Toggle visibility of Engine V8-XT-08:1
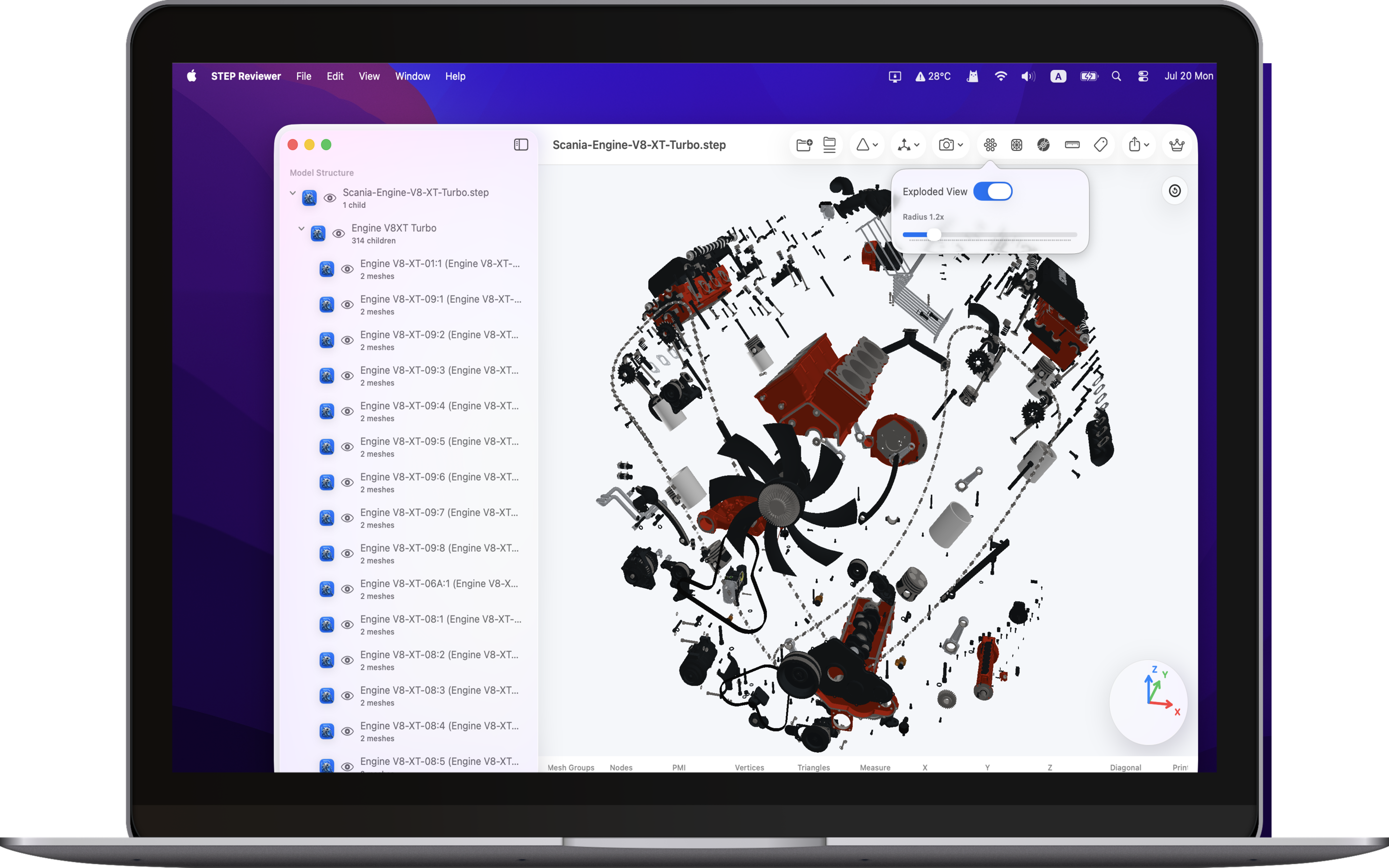Image resolution: width=1389 pixels, height=868 pixels. [x=347, y=625]
